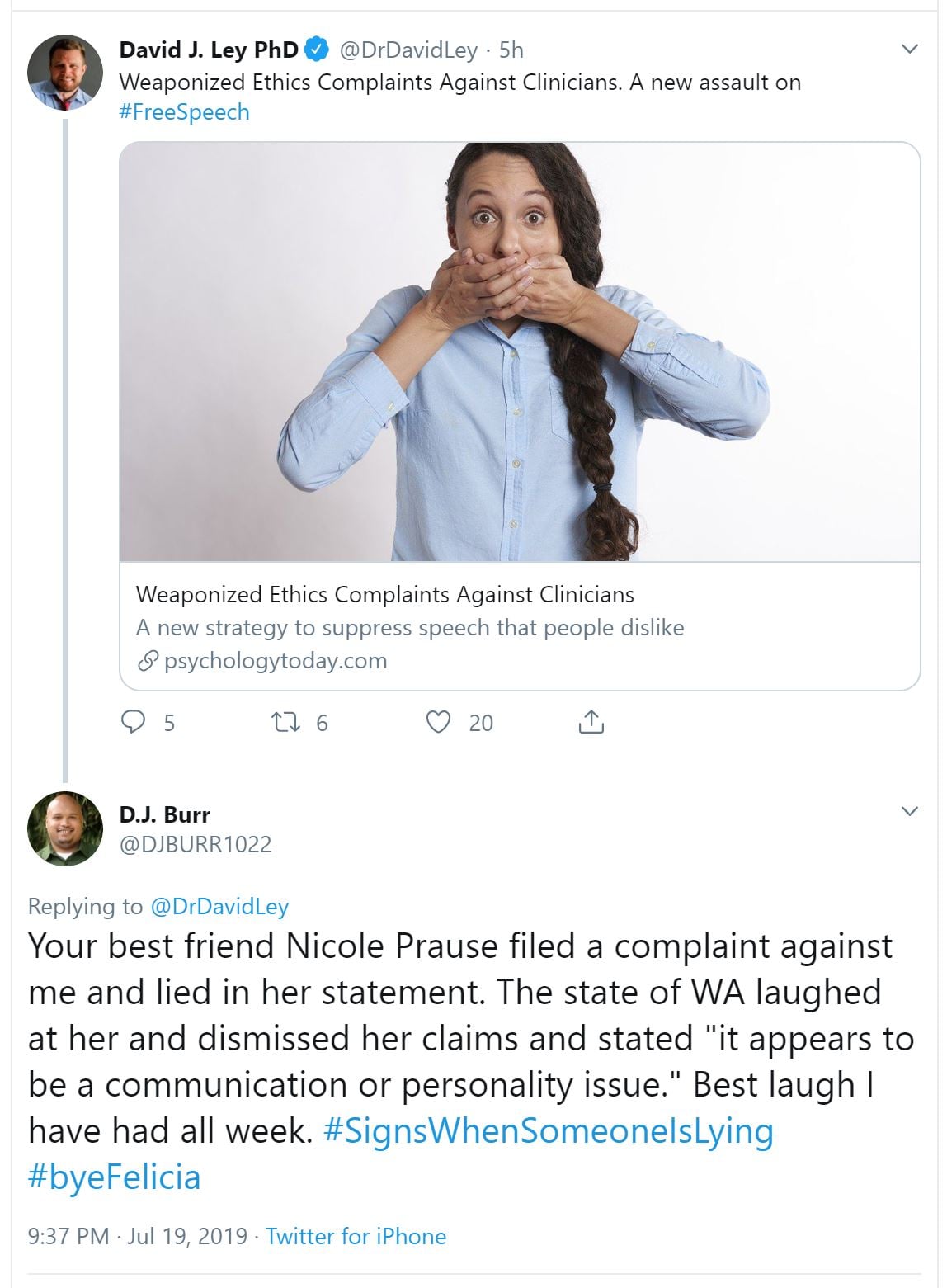Click the #byeFelicia hashtag
Viewport: 947px width, 1288px height.
click(115, 1177)
